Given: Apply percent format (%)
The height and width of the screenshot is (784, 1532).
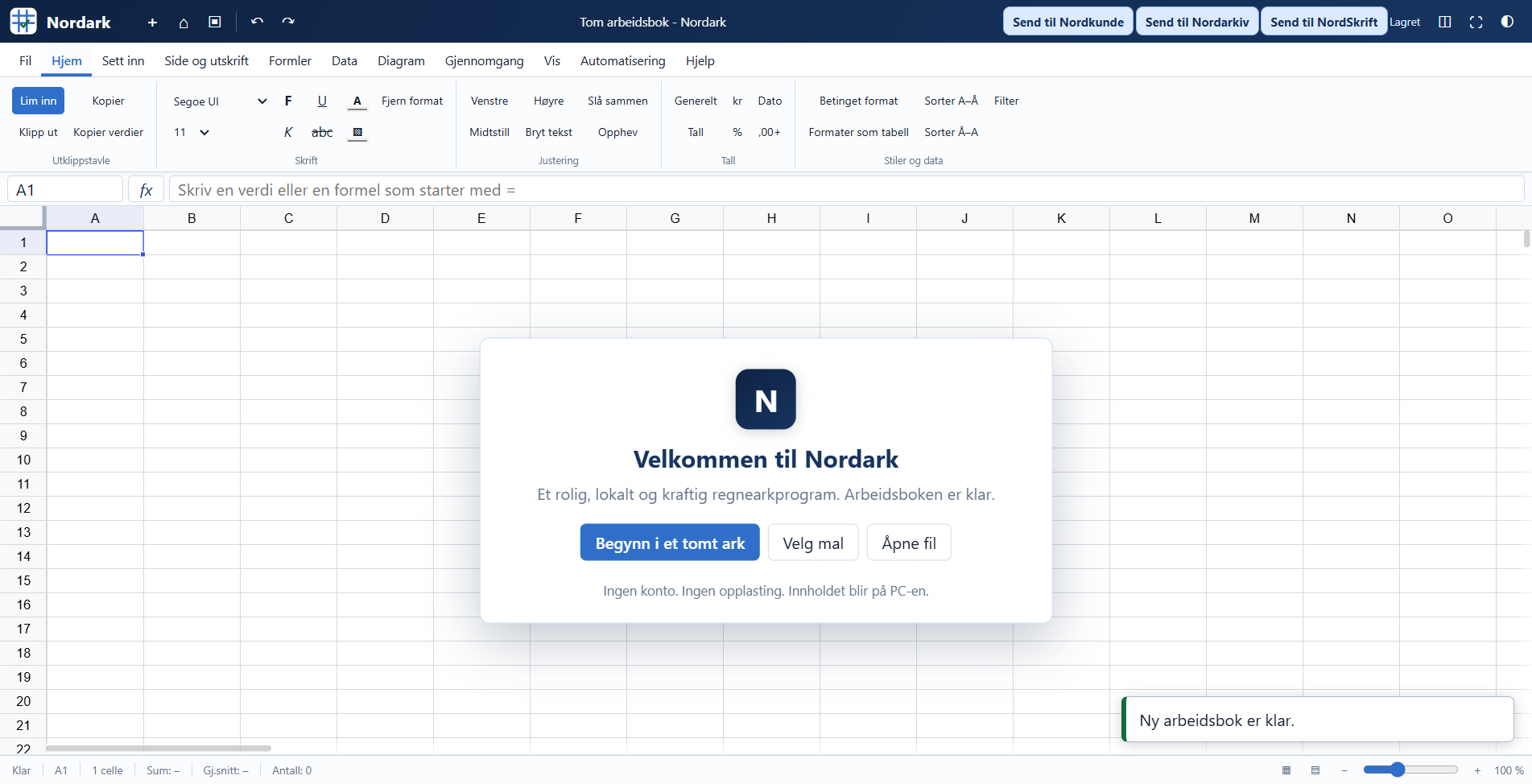Looking at the screenshot, I should (737, 132).
